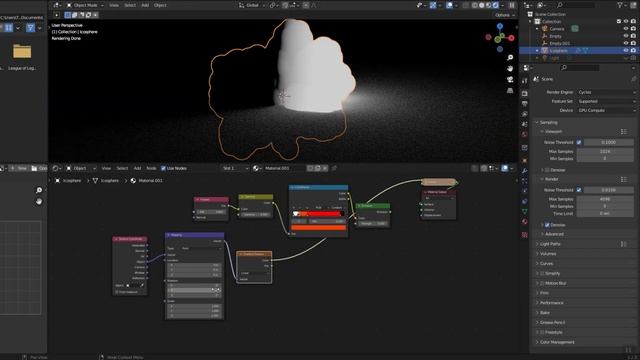Image resolution: width=640 pixels, height=360 pixels.
Task: Open the Output properties tab icon
Action: point(524,104)
